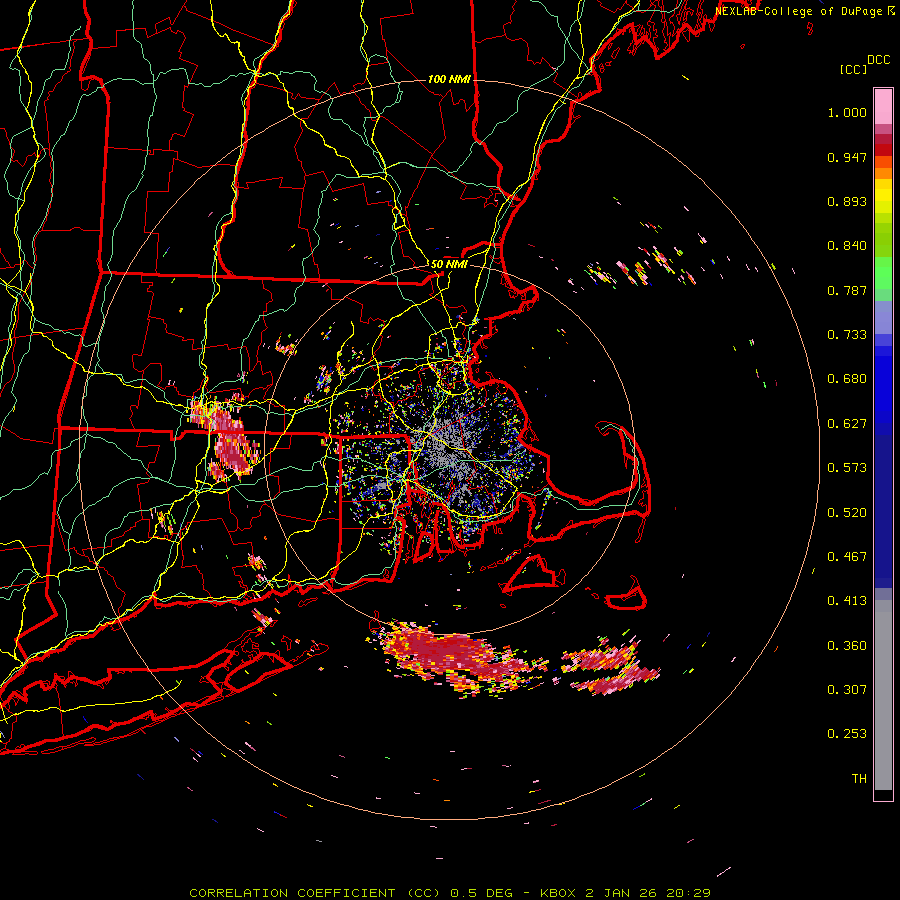Click the 0.947 scale value
This screenshot has width=900, height=900.
pos(847,157)
